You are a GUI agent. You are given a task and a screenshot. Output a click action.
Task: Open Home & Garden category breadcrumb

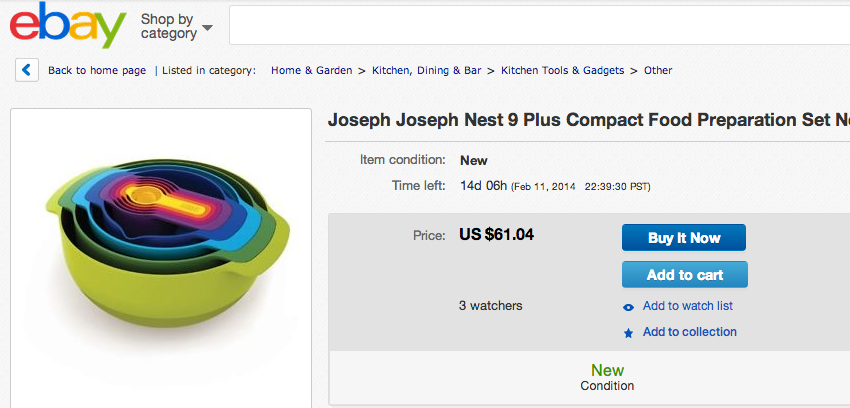point(312,70)
